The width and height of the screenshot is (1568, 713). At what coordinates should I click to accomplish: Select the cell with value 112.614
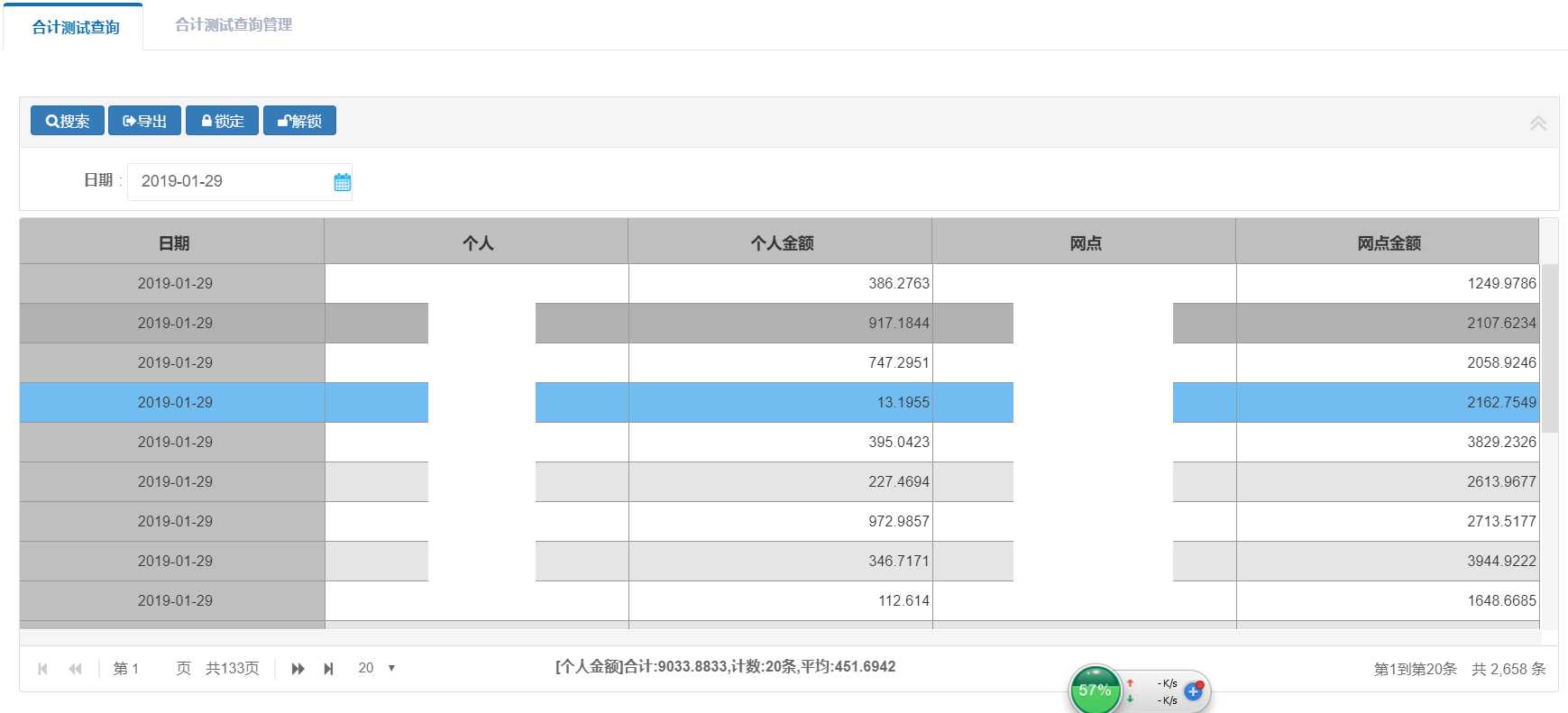(781, 600)
